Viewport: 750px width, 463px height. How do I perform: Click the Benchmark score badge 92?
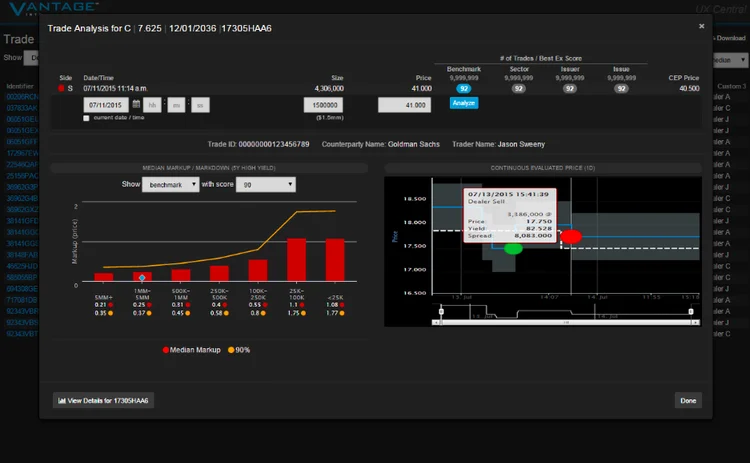coord(463,88)
